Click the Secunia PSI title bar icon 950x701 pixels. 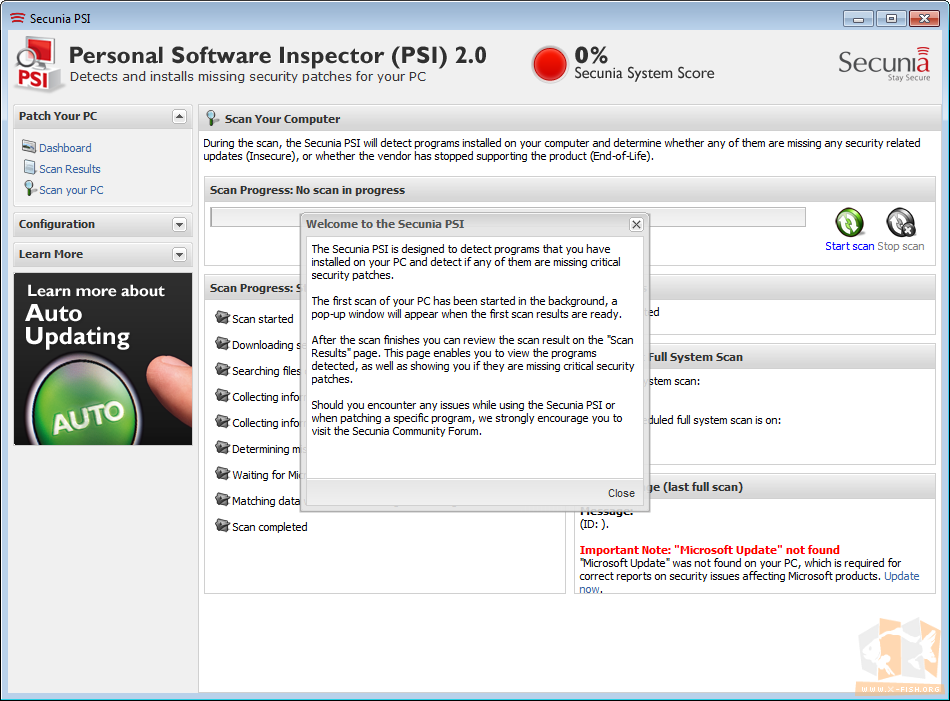coord(18,18)
